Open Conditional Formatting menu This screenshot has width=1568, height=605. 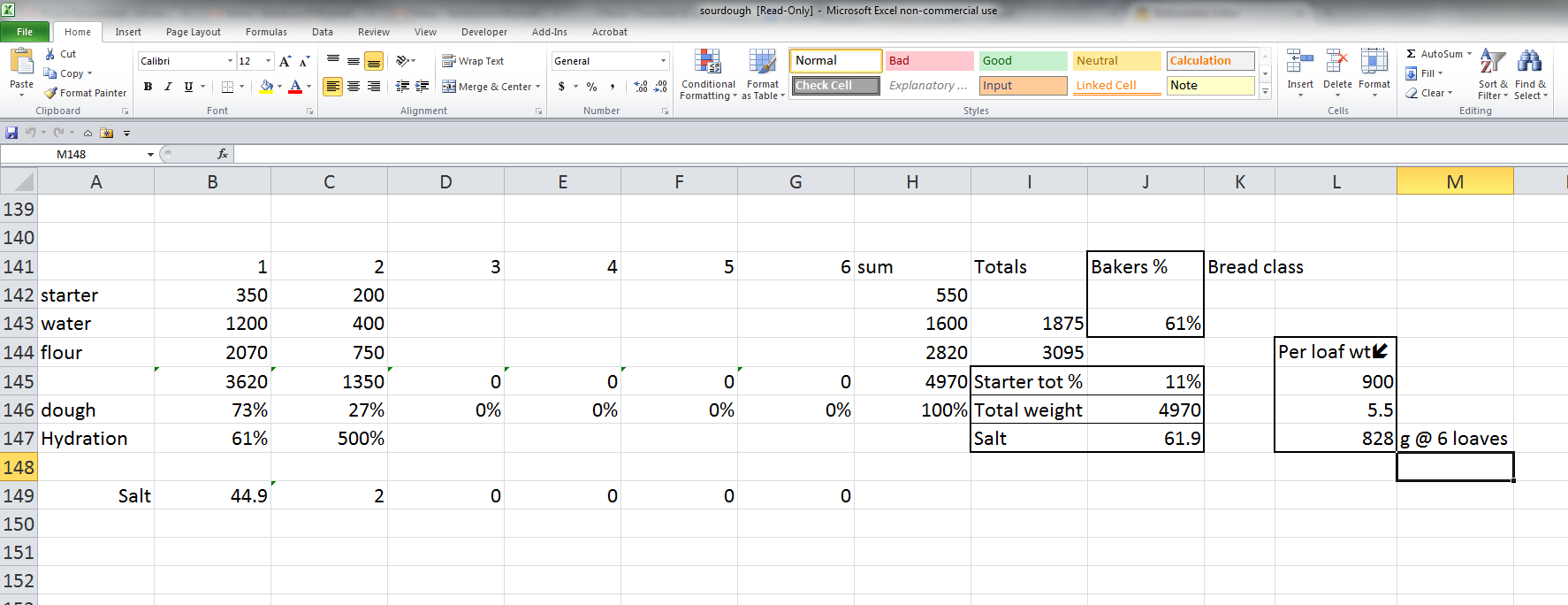pyautogui.click(x=708, y=75)
